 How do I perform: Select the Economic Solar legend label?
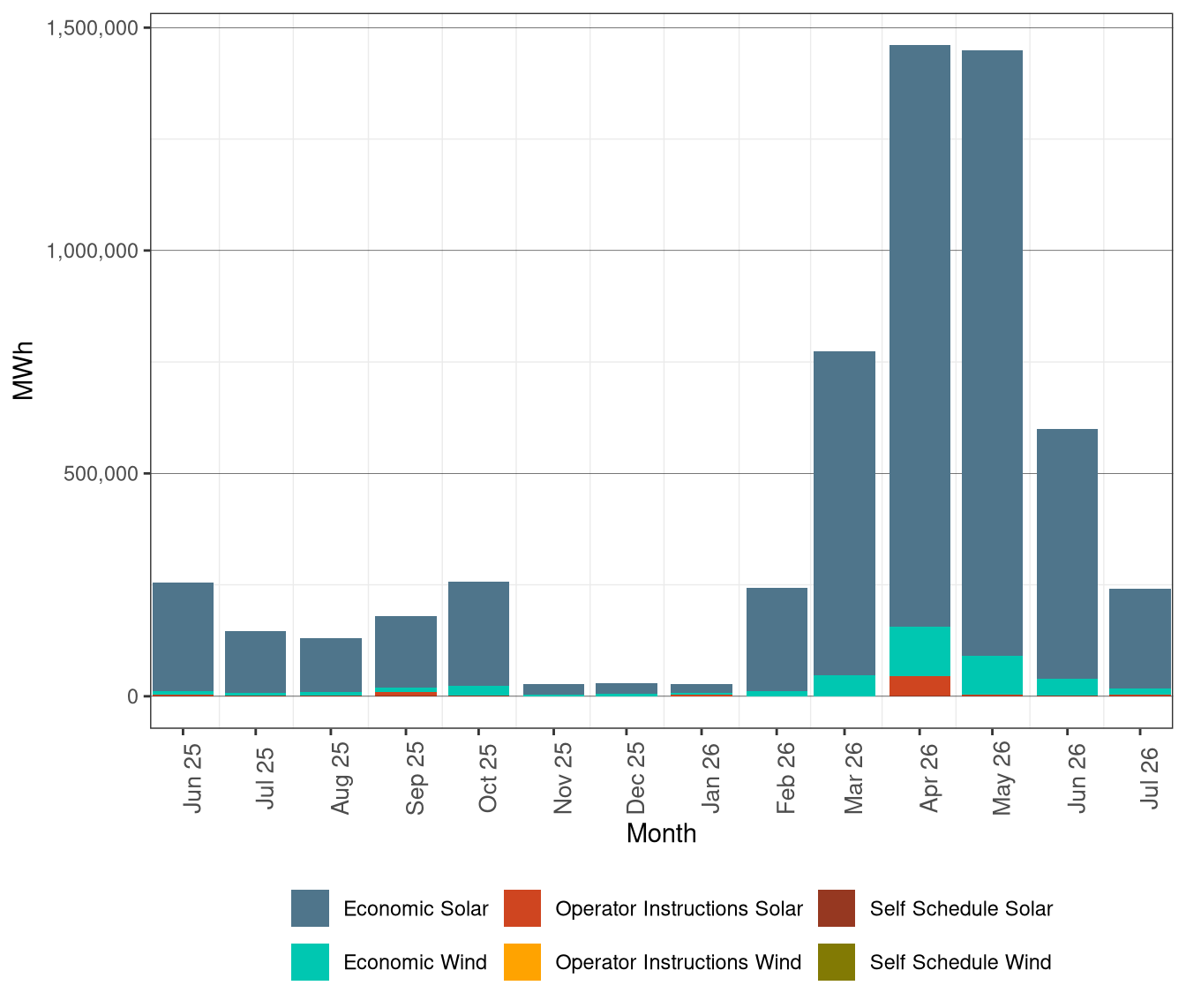pos(416,908)
